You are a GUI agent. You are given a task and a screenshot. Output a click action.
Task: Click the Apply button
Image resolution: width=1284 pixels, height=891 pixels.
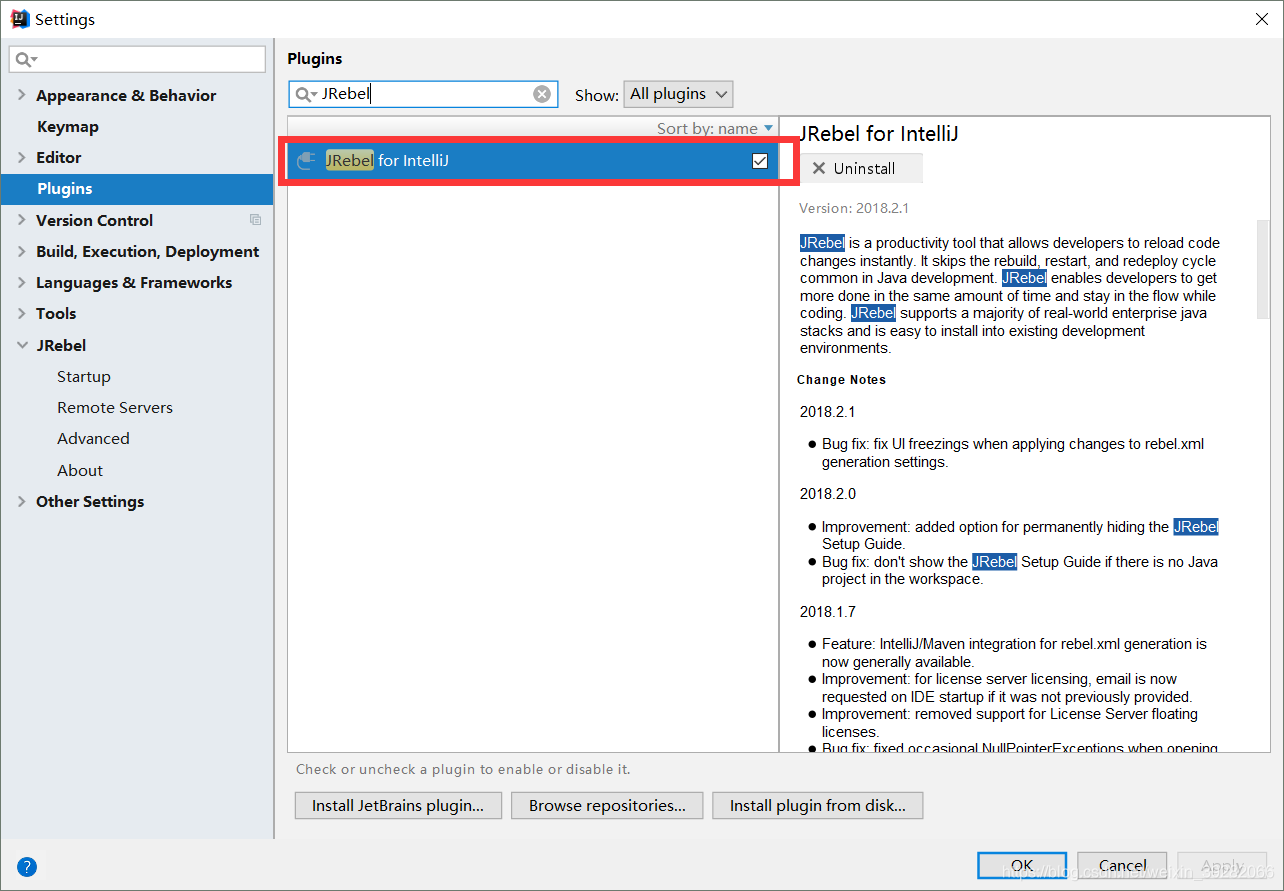pos(1222,866)
